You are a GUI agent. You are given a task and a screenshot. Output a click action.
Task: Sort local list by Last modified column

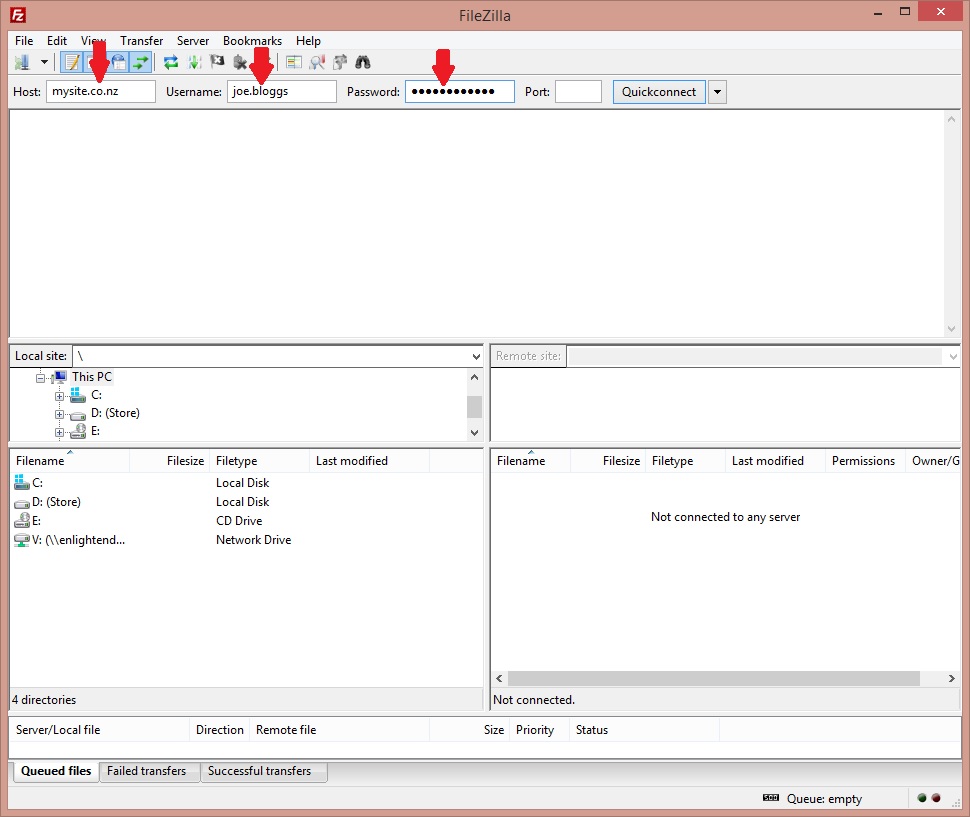tap(369, 461)
